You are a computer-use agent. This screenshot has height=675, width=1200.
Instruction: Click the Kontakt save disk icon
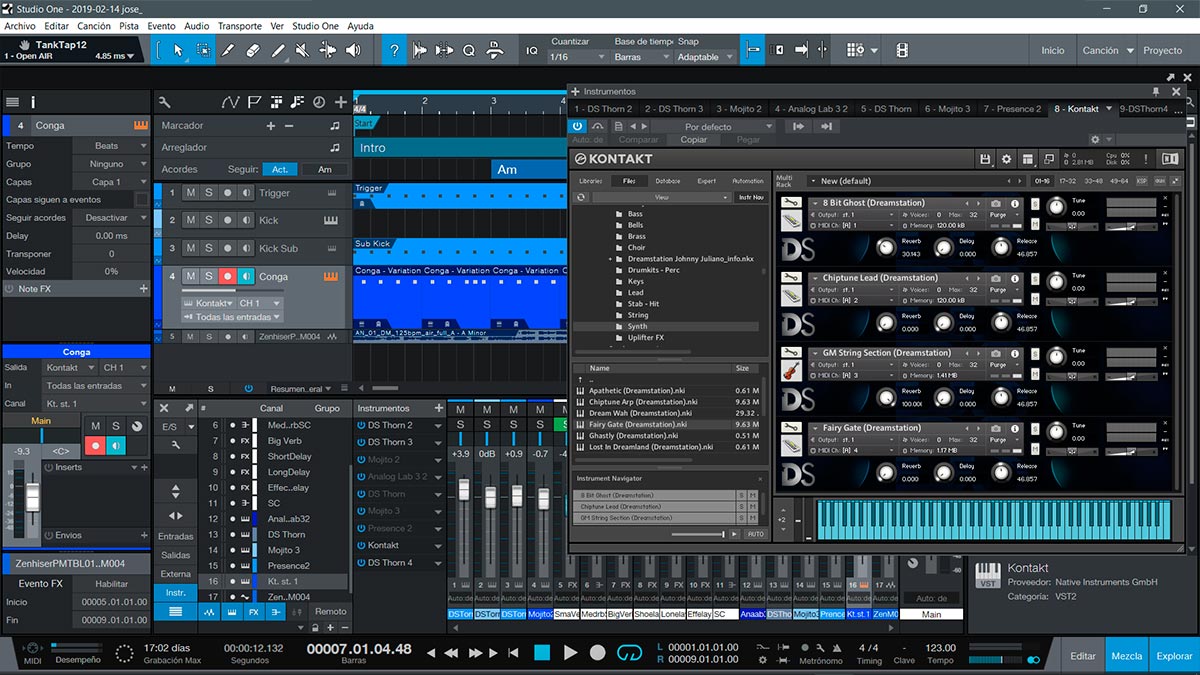click(x=985, y=159)
